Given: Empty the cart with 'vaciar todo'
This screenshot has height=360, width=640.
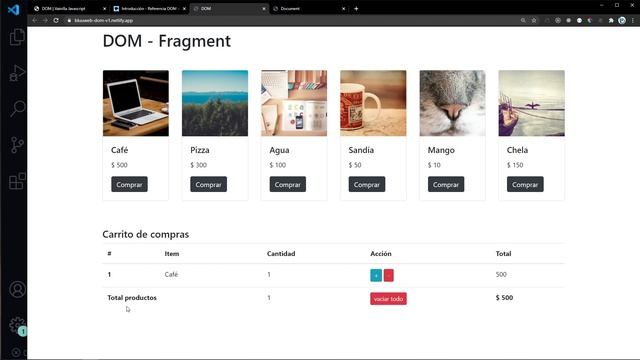Looking at the screenshot, I should 388,299.
